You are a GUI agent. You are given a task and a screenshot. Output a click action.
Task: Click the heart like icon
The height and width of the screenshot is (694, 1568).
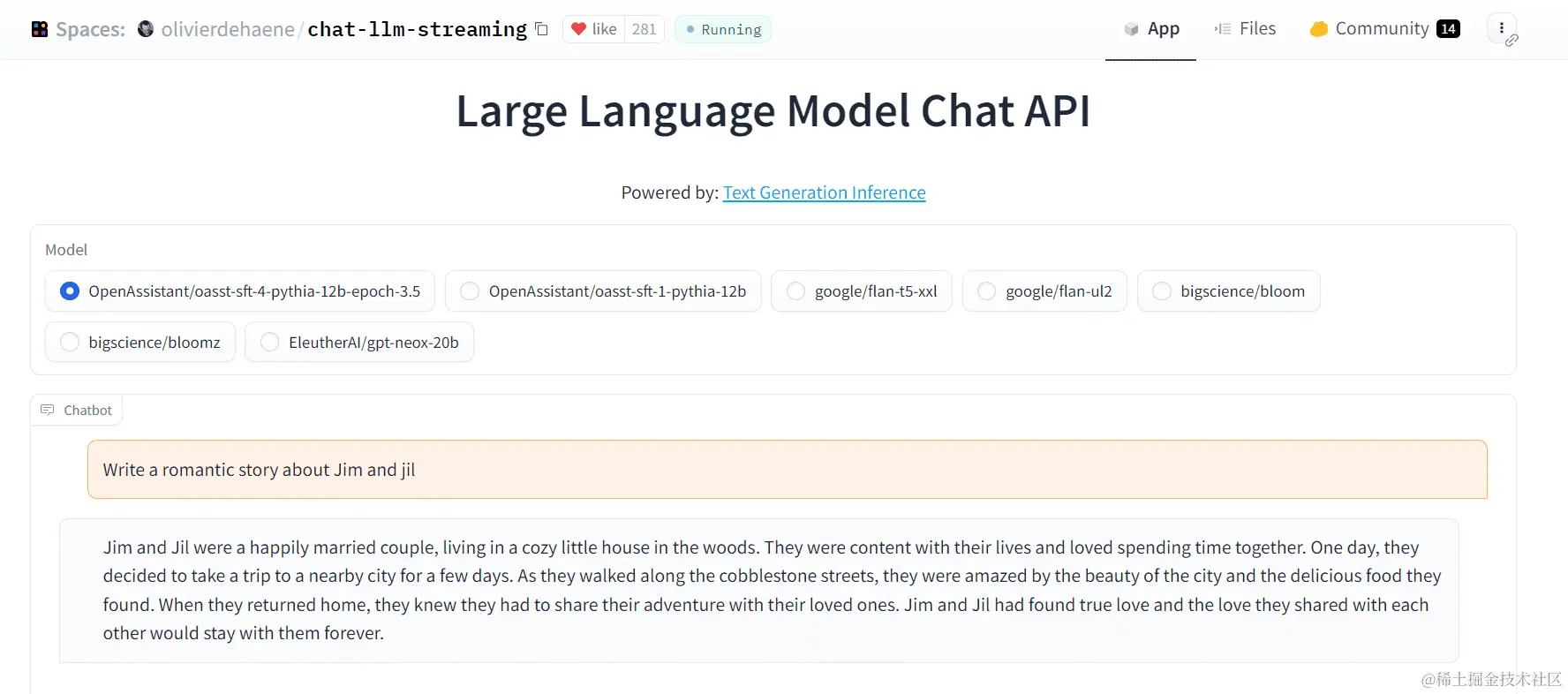coord(578,29)
